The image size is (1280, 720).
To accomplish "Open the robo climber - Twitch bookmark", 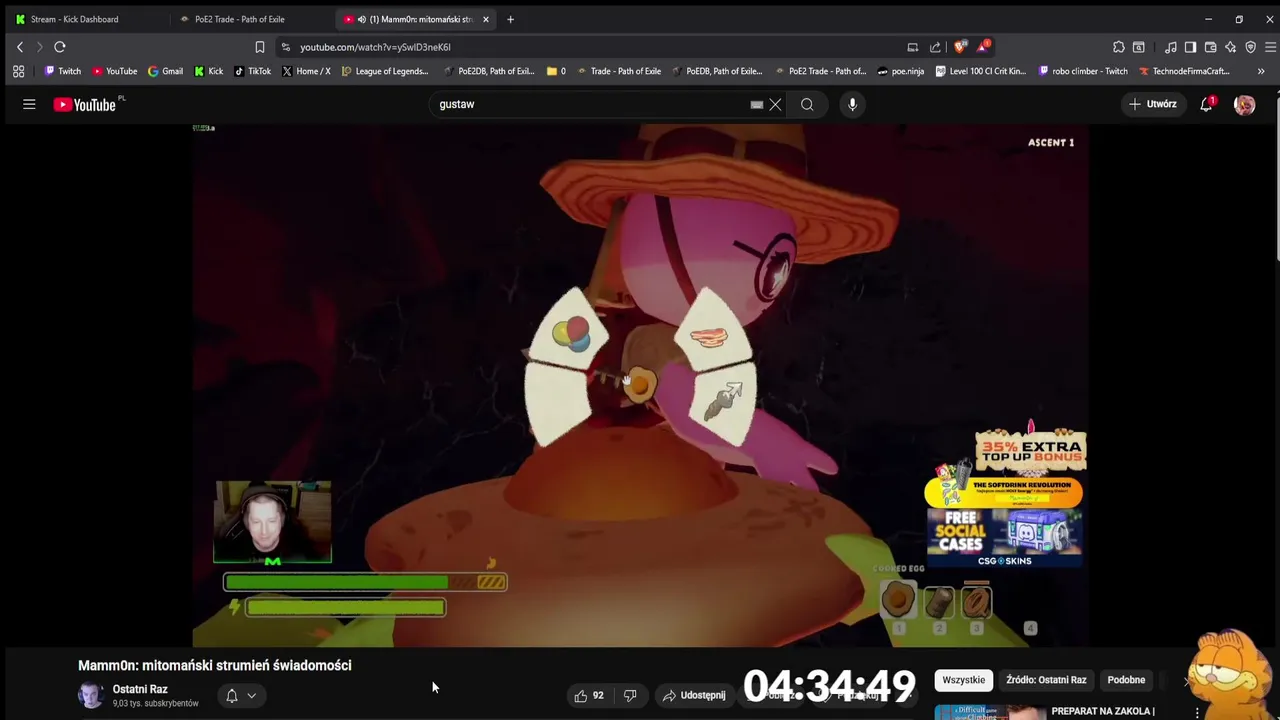I will point(1083,71).
